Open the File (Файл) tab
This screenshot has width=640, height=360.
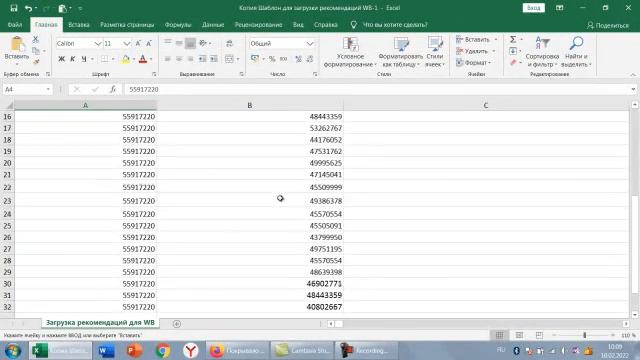tap(15, 25)
